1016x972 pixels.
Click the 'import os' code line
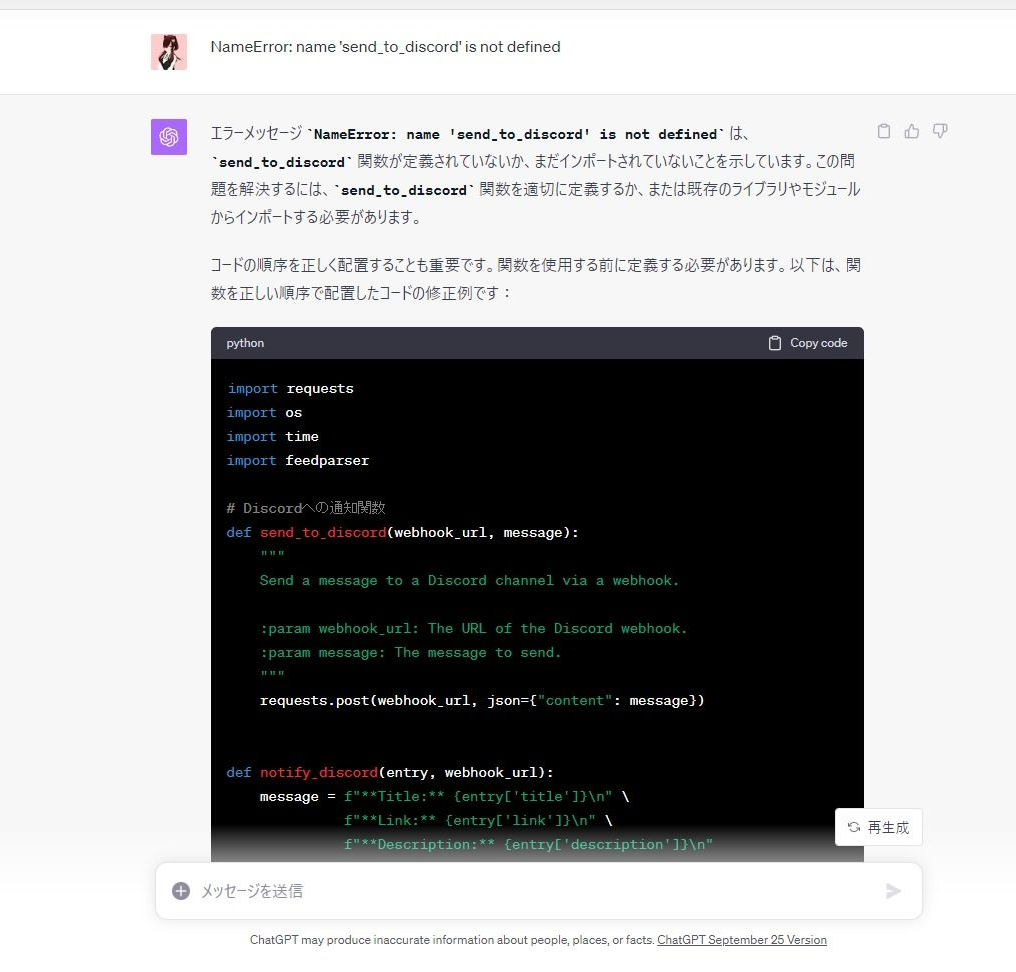(x=264, y=412)
